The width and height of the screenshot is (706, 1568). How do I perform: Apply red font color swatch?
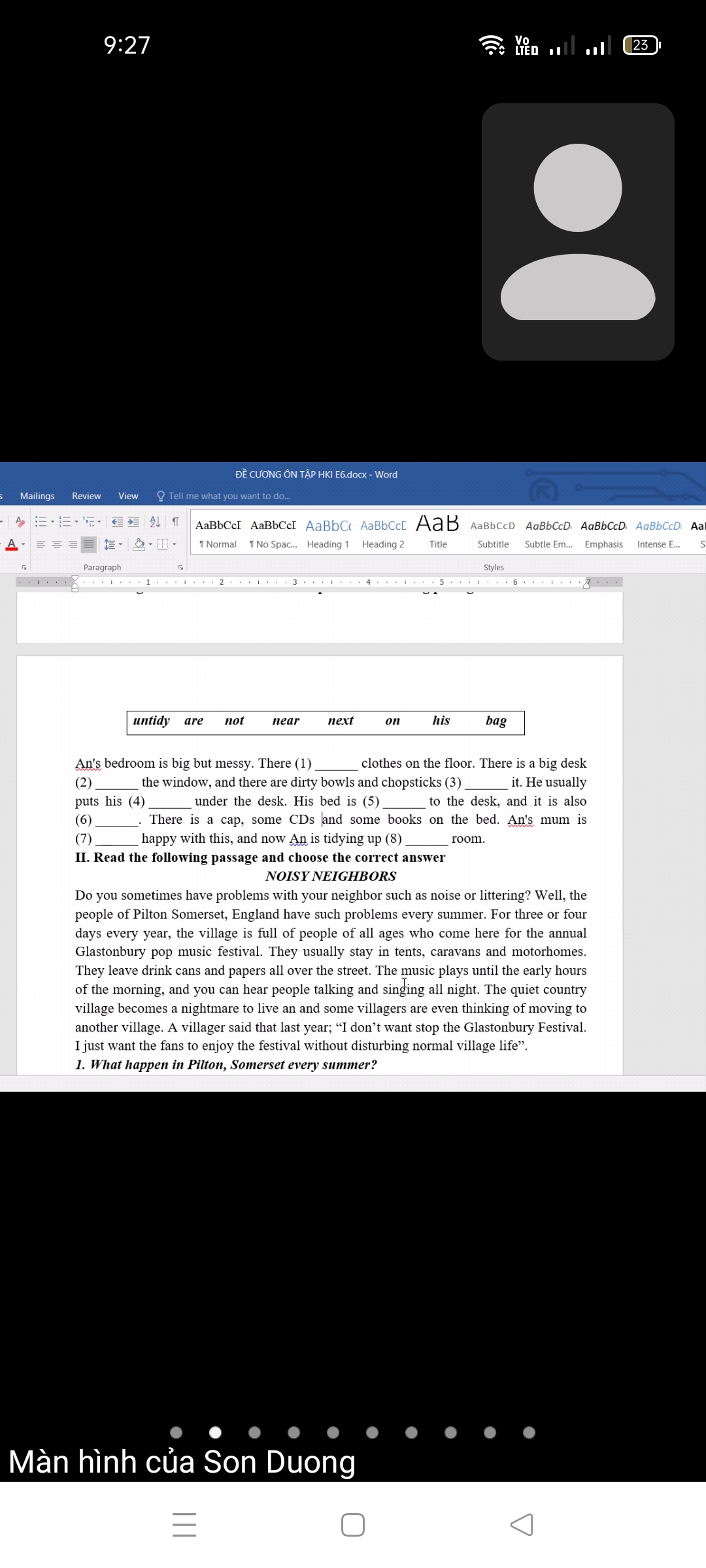(x=11, y=545)
